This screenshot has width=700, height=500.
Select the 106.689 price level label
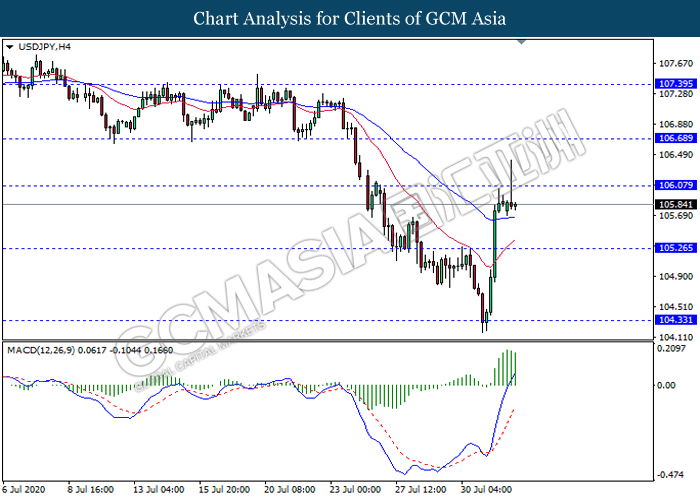coord(676,138)
